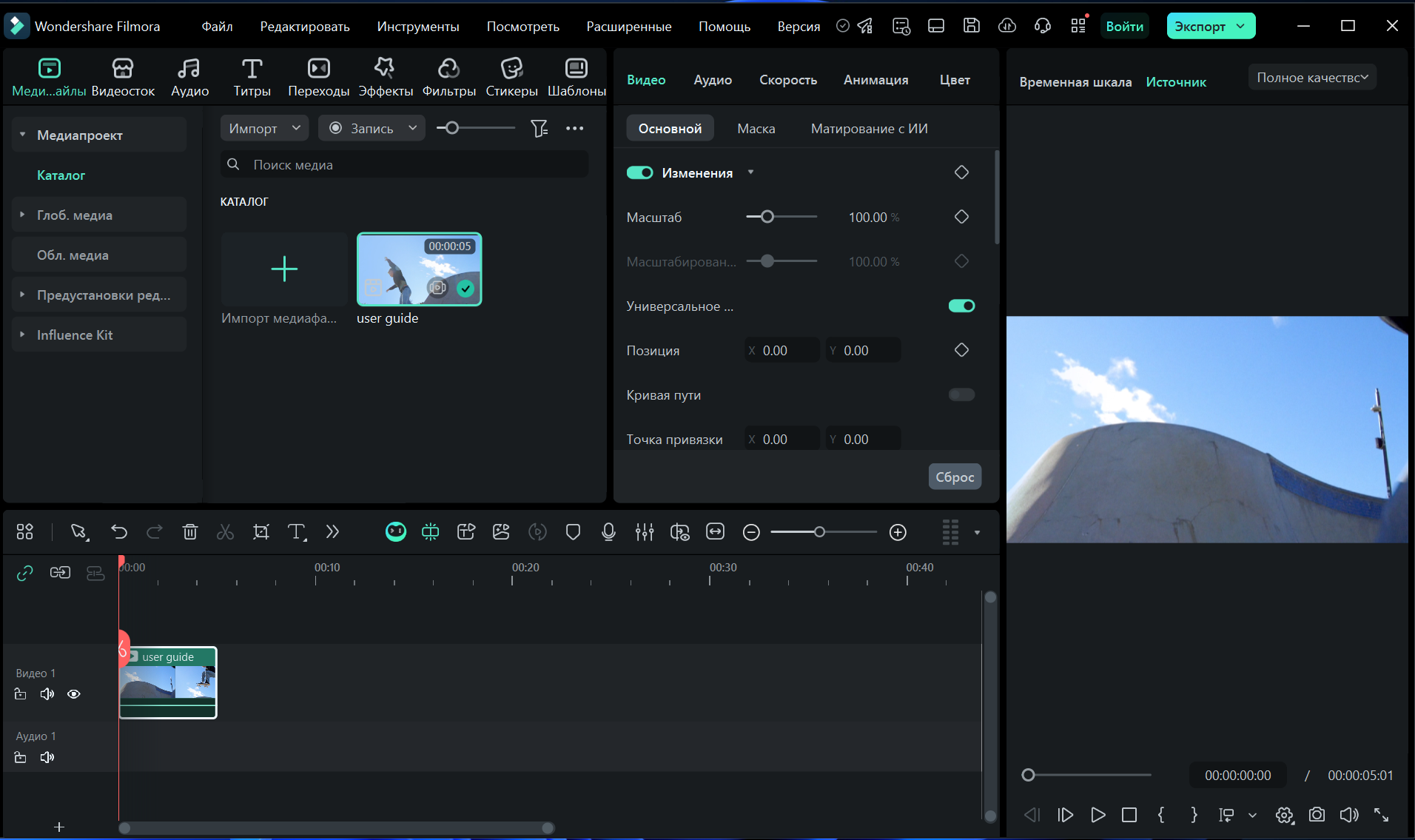The width and height of the screenshot is (1415, 840).
Task: Open the audio mixer icon
Action: (x=644, y=531)
